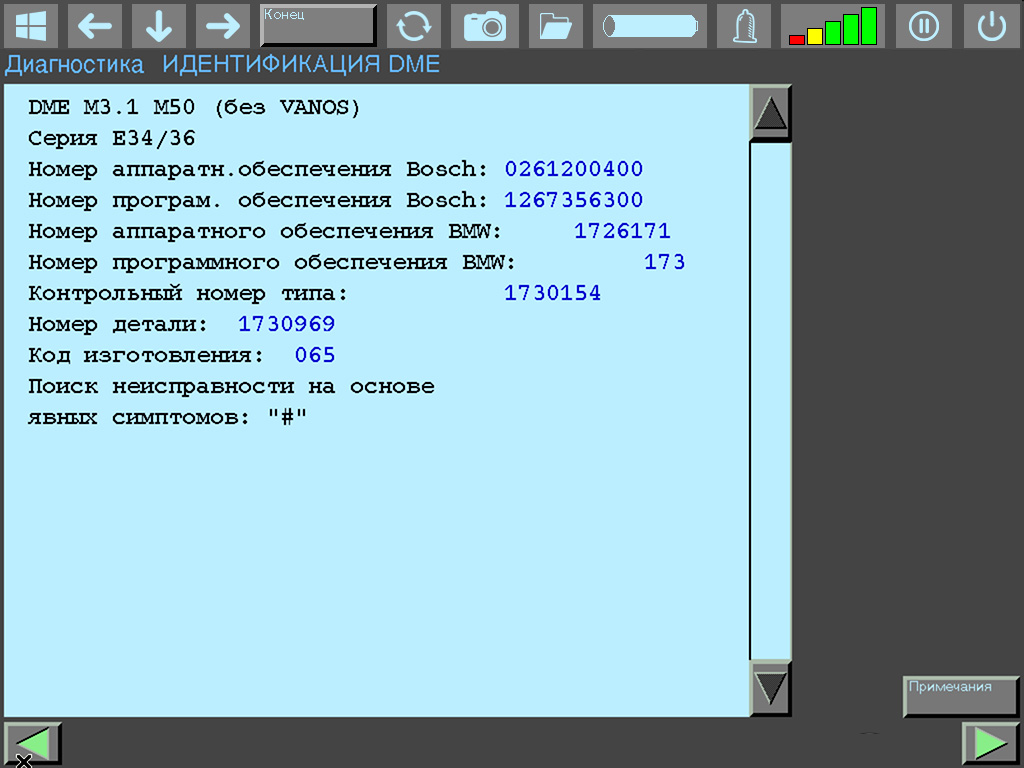Click the left navigation arrow icon

[95, 26]
